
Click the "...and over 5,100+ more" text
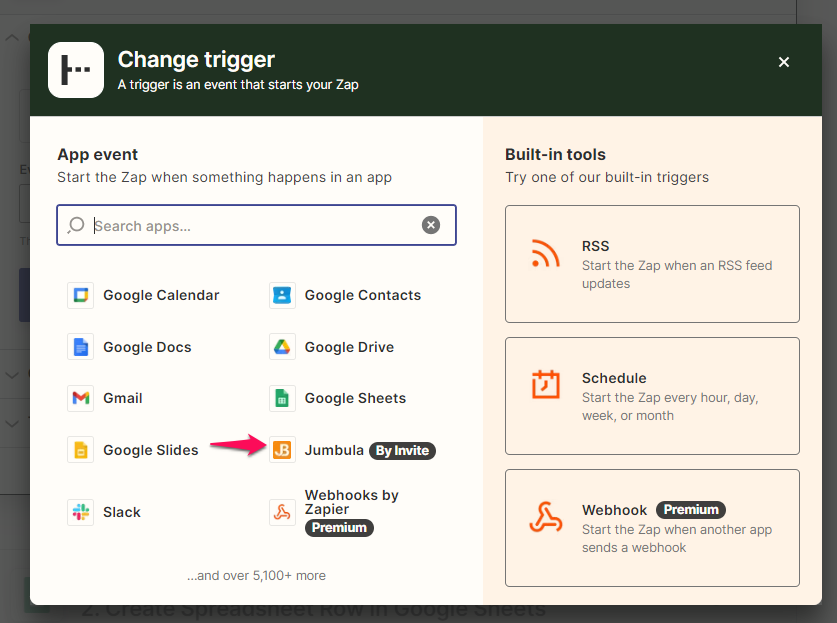tap(256, 575)
